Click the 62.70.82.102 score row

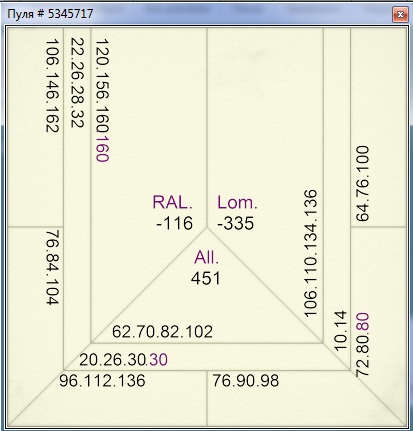pyautogui.click(x=162, y=332)
